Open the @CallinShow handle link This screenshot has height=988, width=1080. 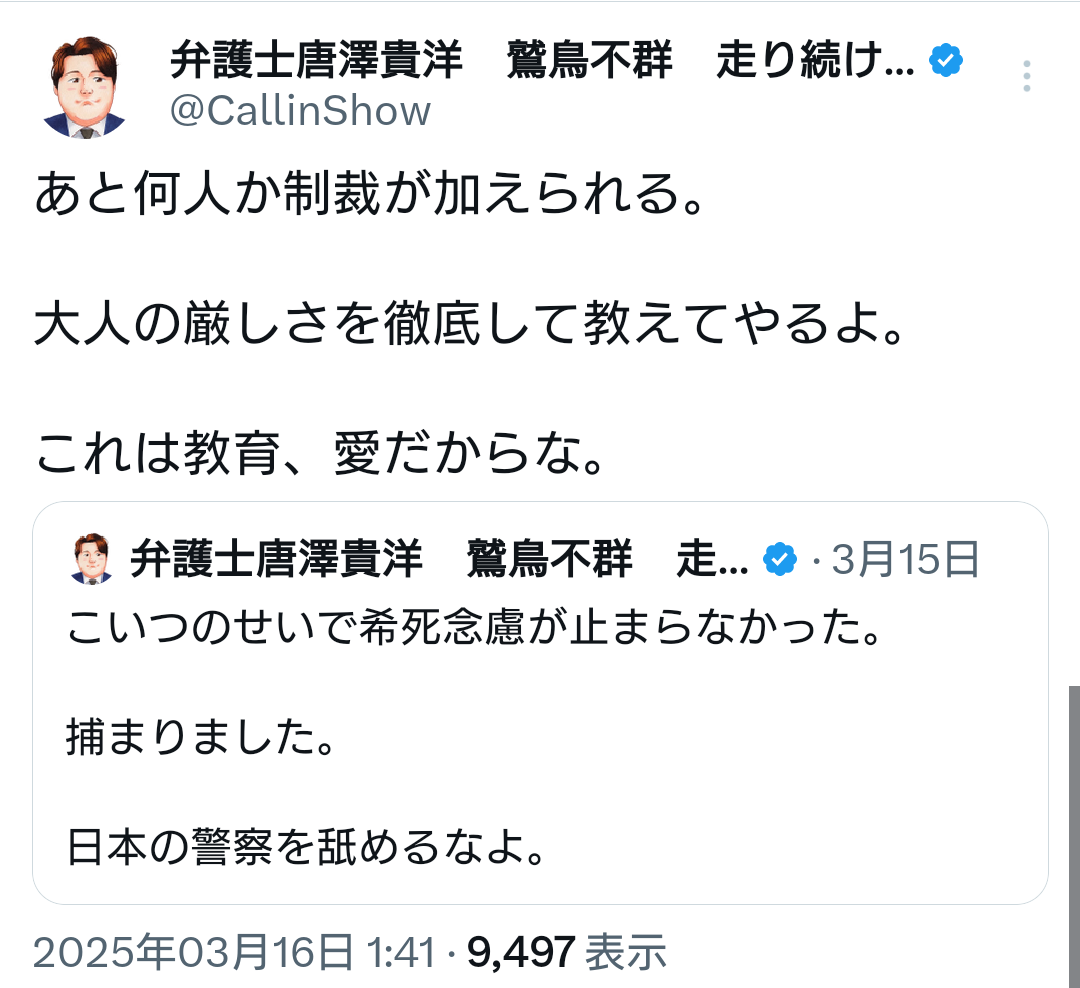(x=300, y=110)
